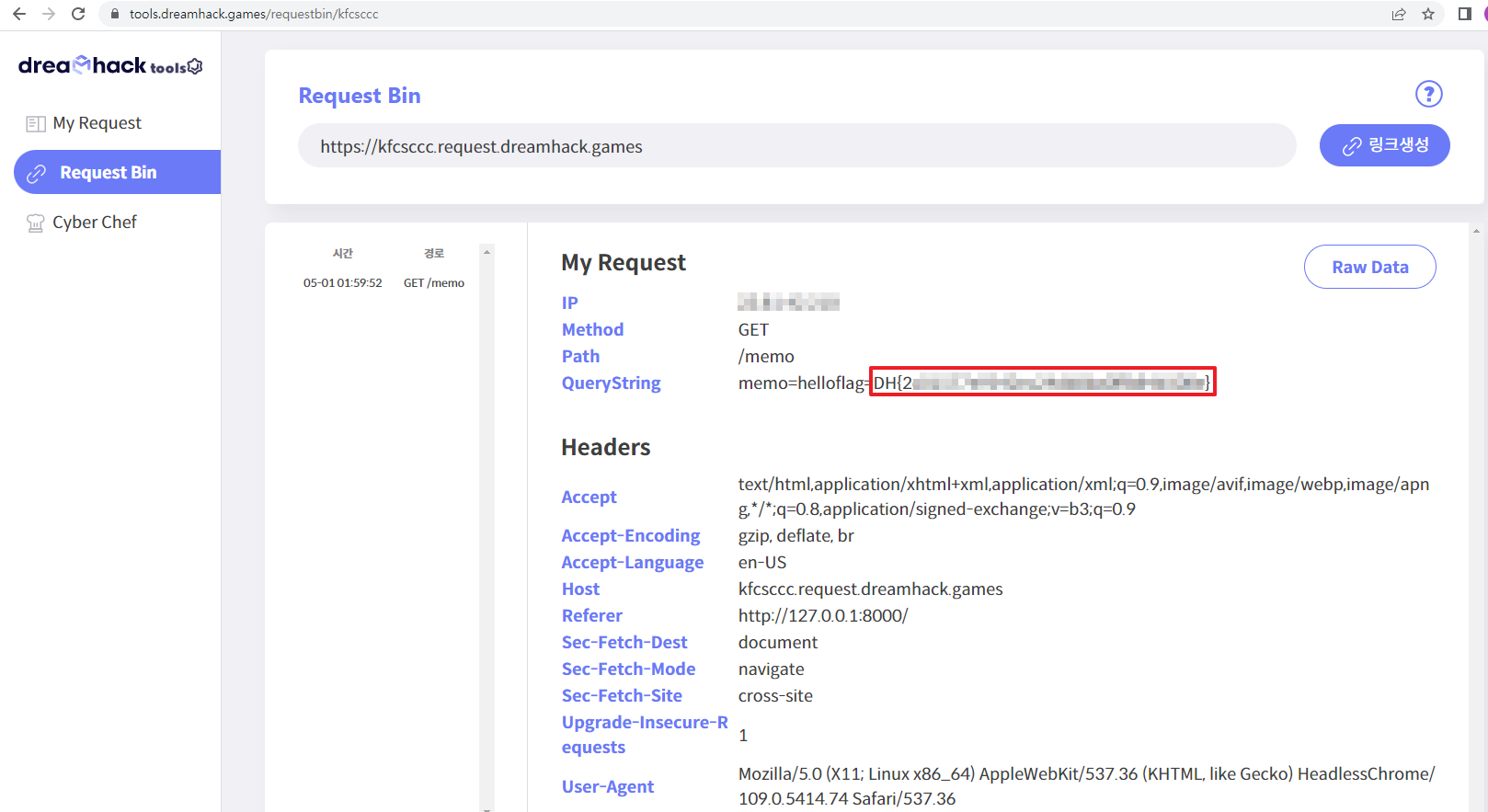
Task: Click the 경로 column header
Action: click(x=434, y=253)
